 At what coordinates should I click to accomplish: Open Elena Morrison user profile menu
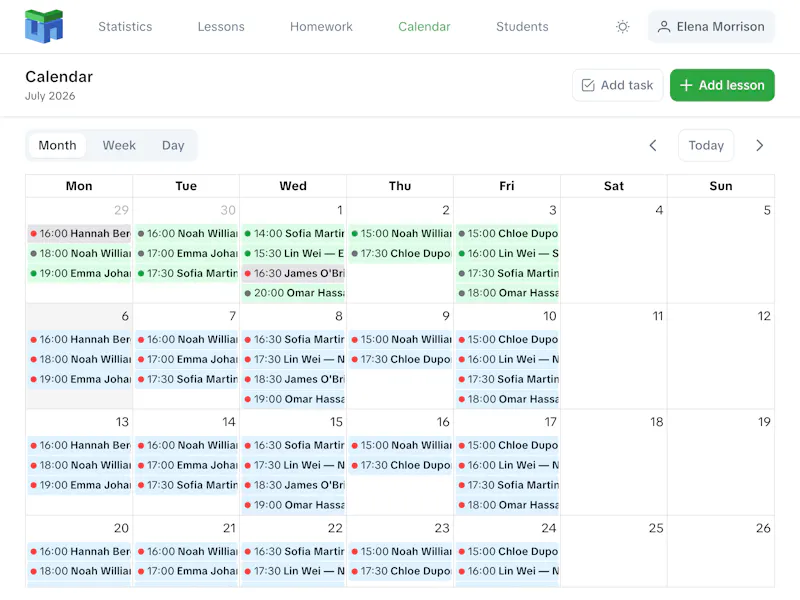pyautogui.click(x=711, y=27)
